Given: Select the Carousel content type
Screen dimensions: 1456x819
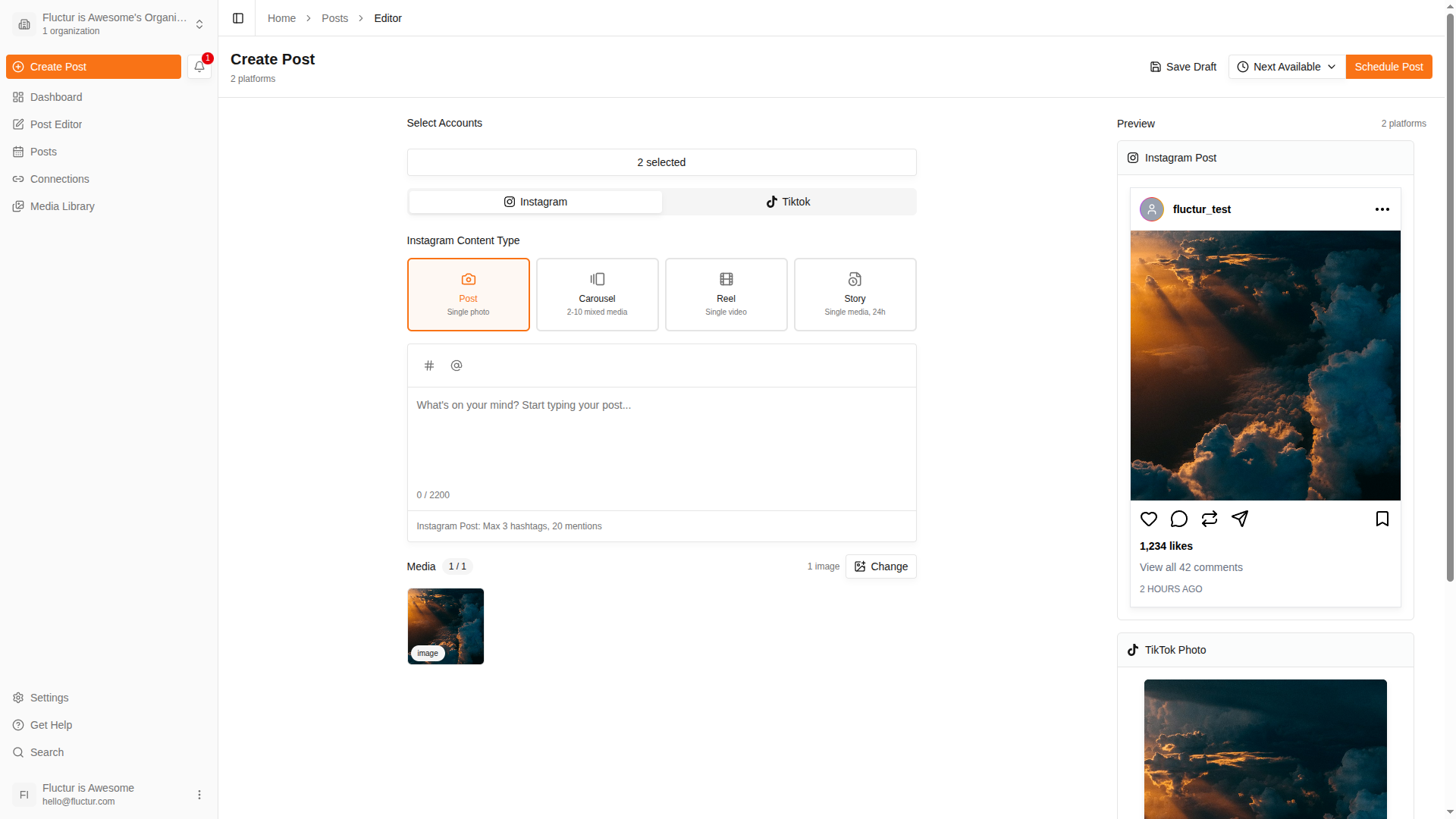Looking at the screenshot, I should coord(598,294).
